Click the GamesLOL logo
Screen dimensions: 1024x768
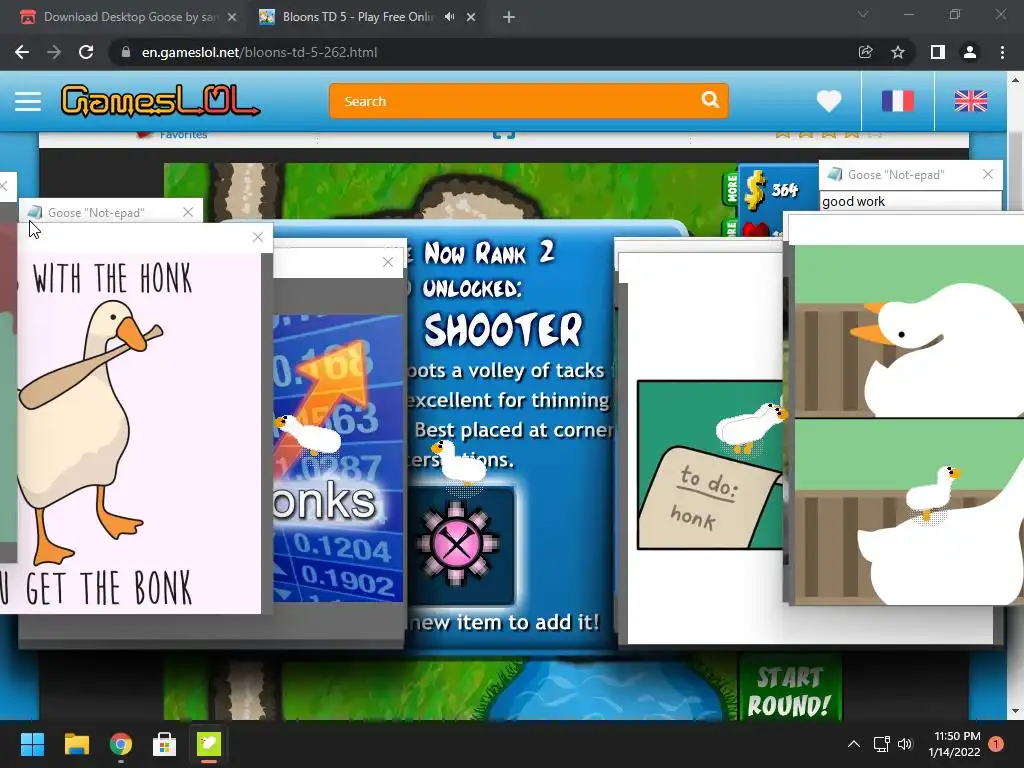160,101
